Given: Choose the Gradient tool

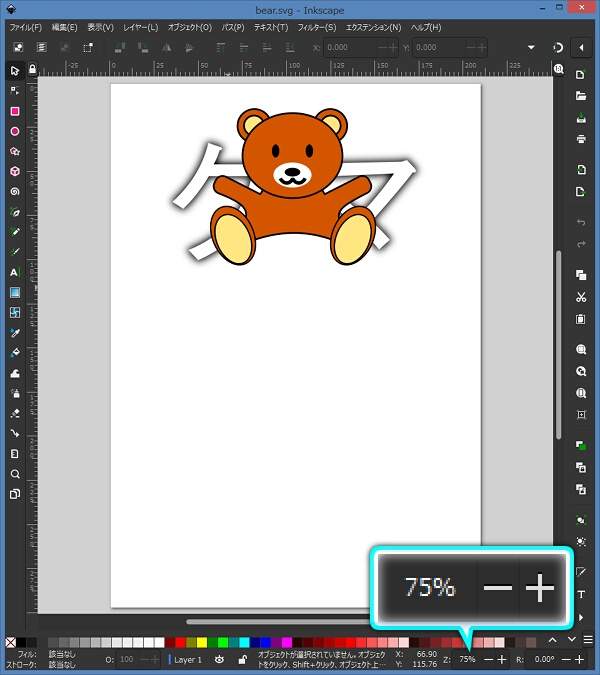Looking at the screenshot, I should pos(15,293).
